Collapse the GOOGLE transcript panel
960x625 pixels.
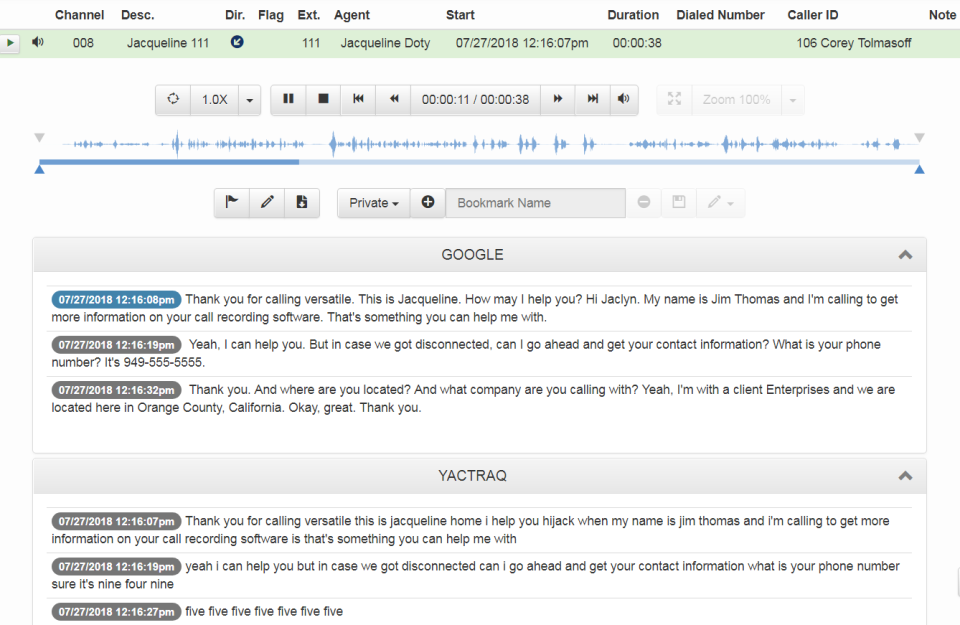point(905,255)
